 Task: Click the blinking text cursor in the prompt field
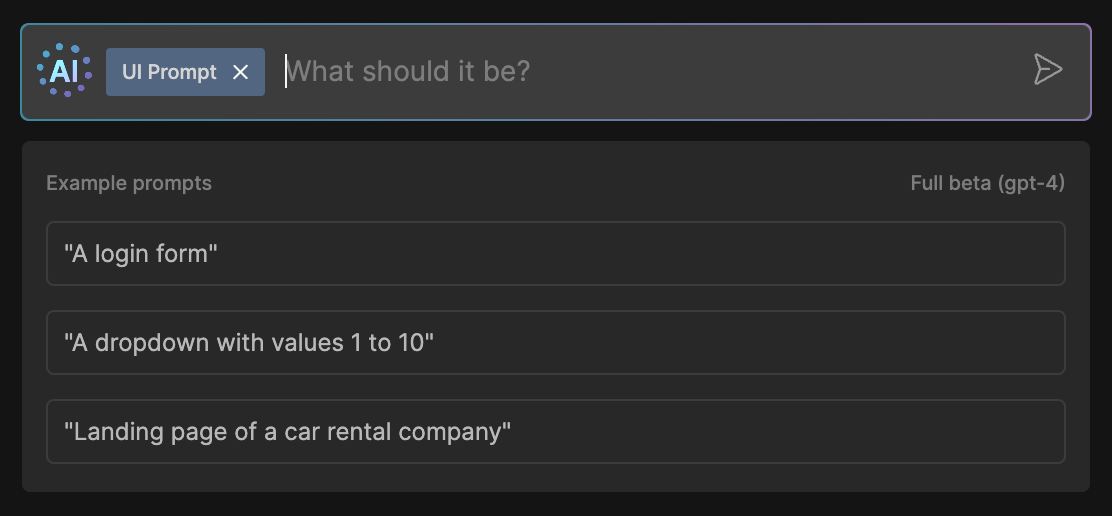pyautogui.click(x=286, y=71)
